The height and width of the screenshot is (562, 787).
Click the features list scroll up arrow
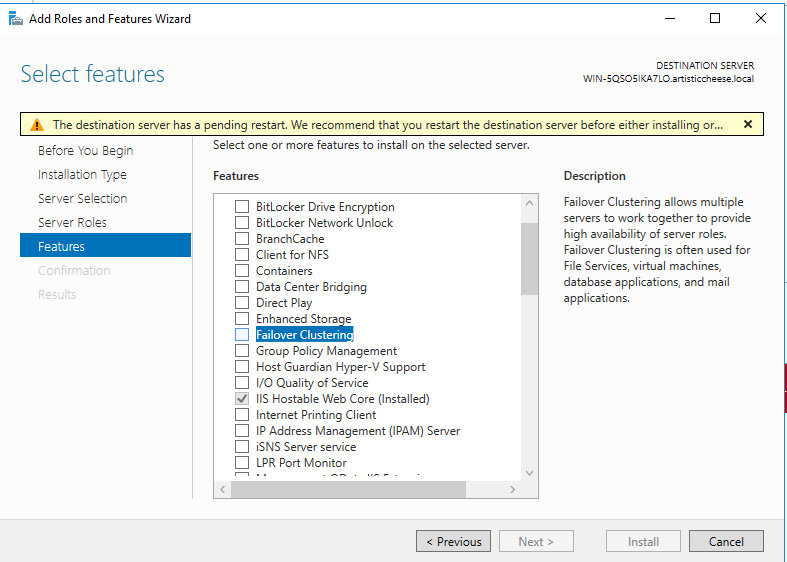click(529, 203)
